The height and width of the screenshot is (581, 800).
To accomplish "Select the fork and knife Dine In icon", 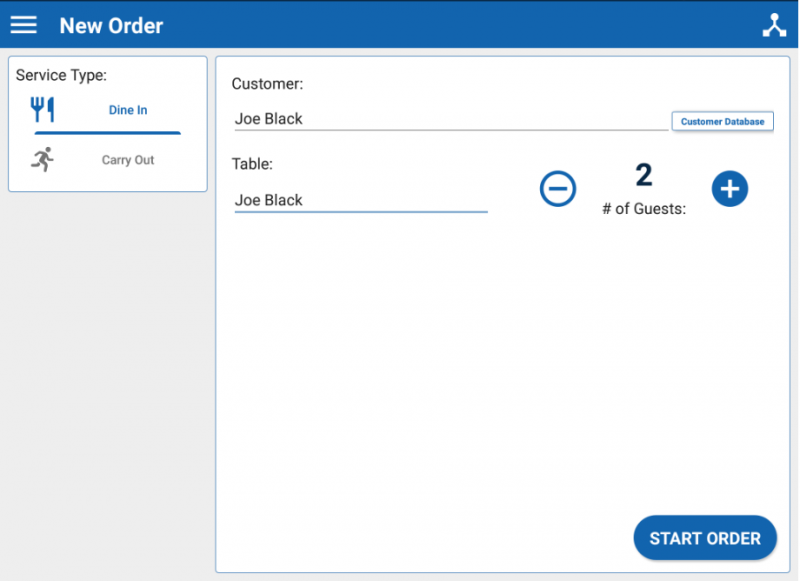I will coord(43,108).
